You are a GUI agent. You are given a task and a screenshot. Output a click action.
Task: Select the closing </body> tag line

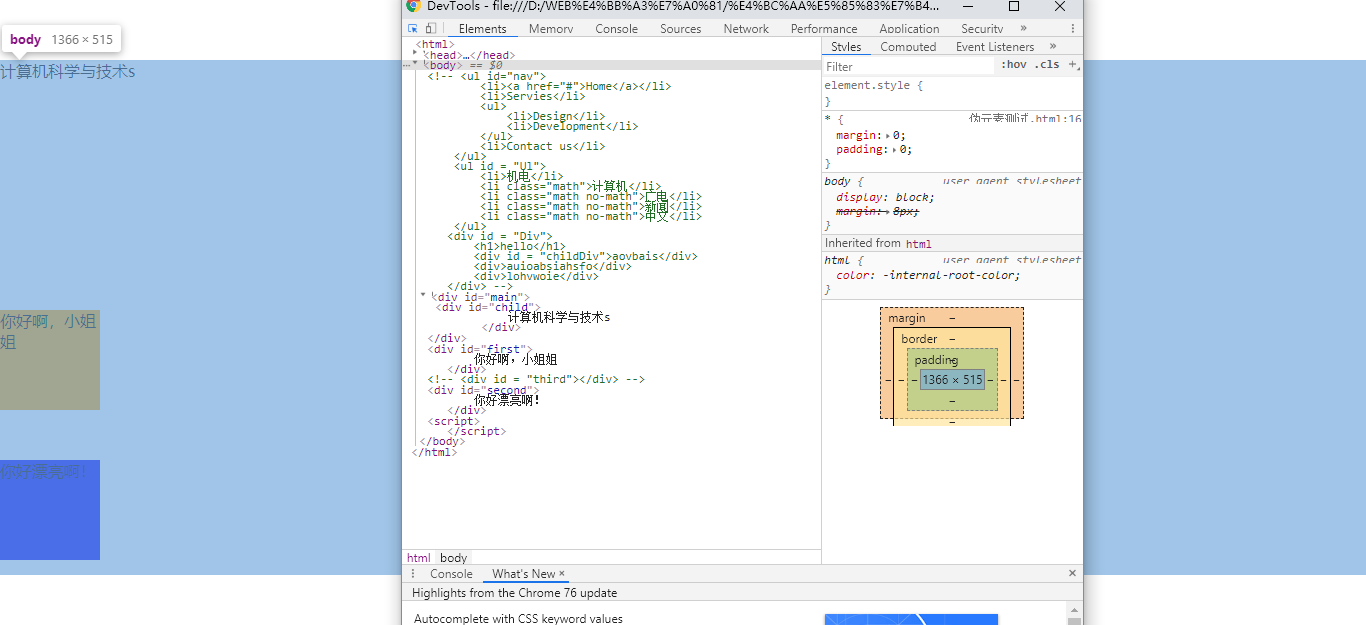point(443,441)
